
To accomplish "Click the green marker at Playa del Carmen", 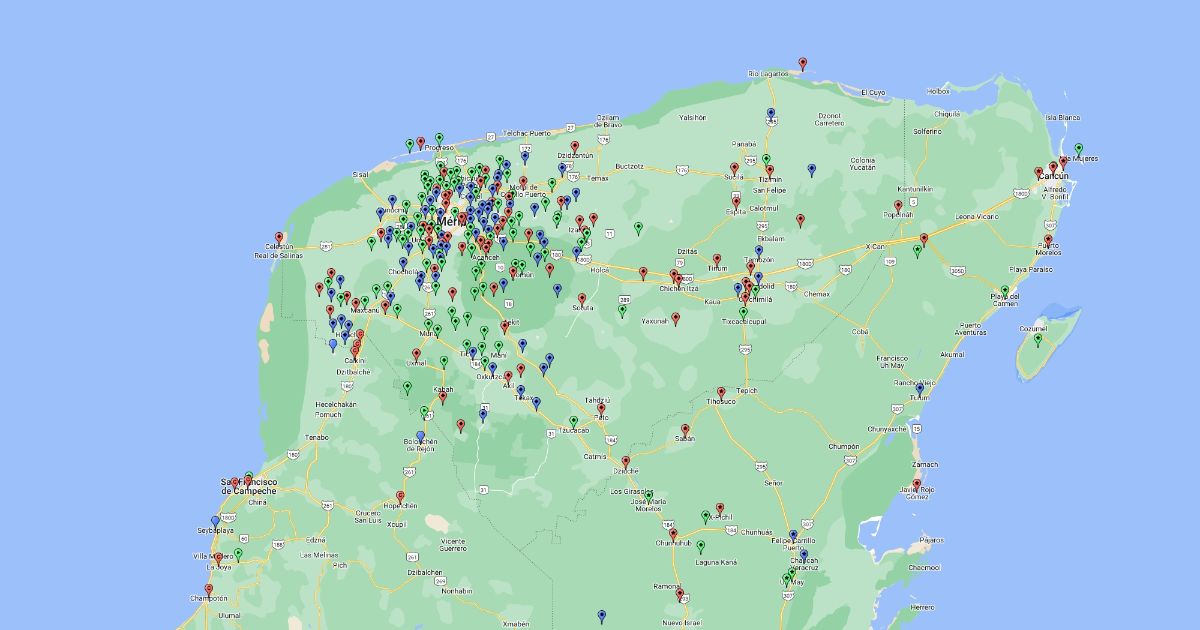I will point(1005,292).
